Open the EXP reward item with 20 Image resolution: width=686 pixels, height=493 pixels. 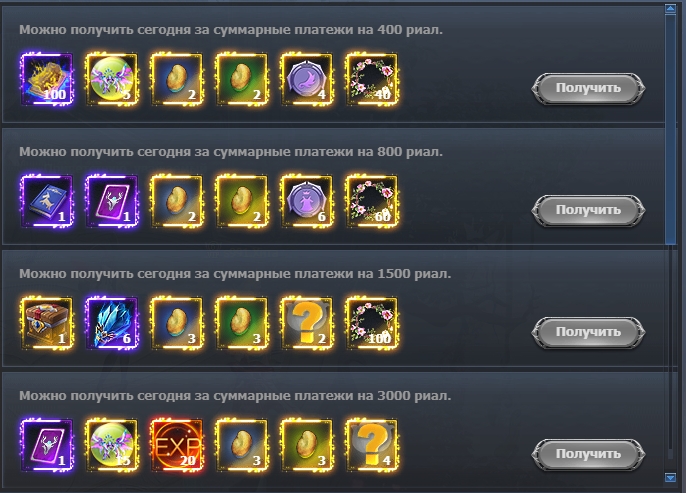177,445
